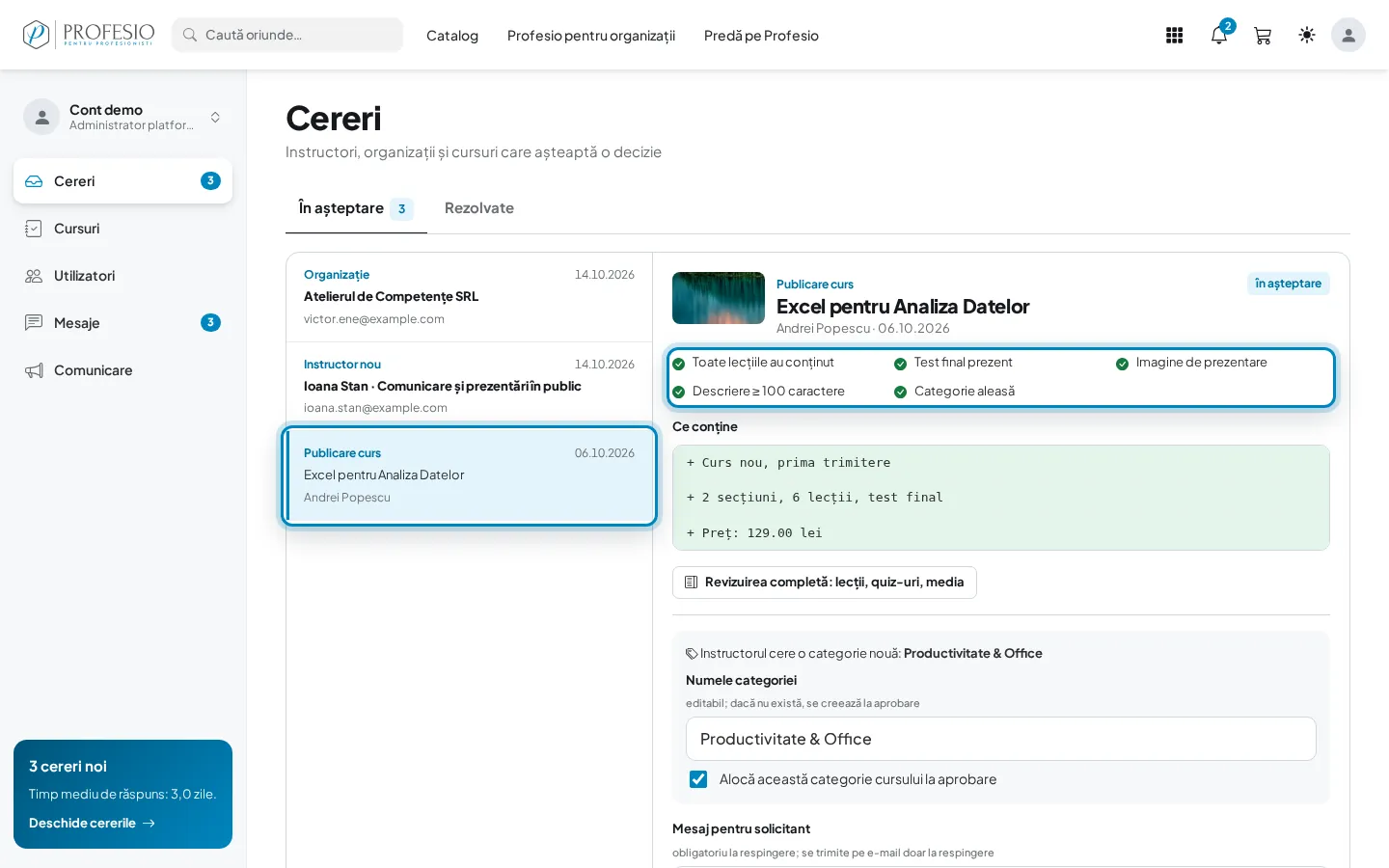Click the Profesio logo
Image resolution: width=1389 pixels, height=868 pixels.
tap(88, 35)
